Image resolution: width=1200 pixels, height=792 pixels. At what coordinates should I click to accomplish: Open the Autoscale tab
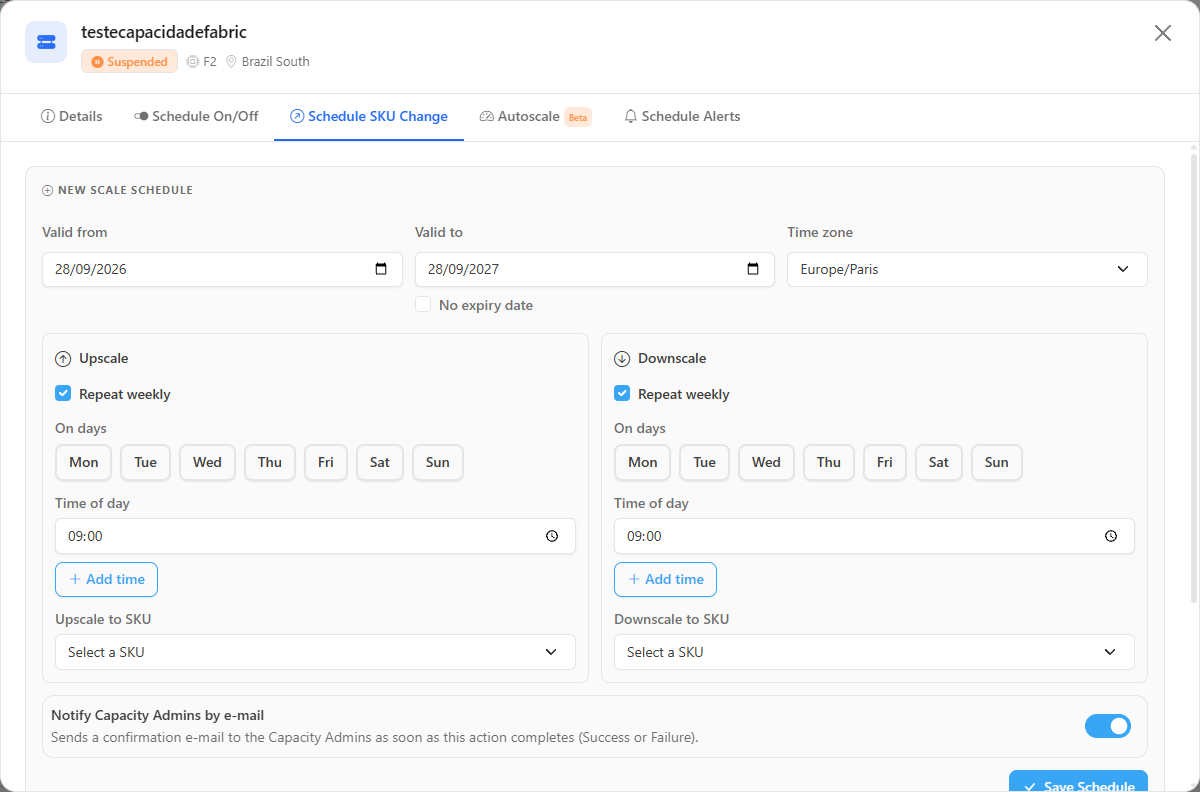click(x=536, y=116)
